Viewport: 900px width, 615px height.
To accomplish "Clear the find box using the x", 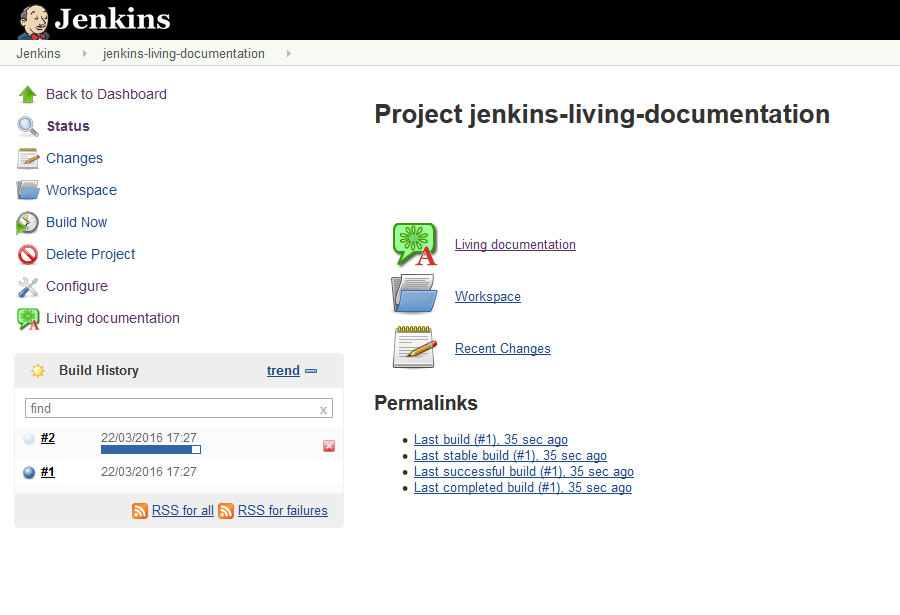I will [x=323, y=410].
